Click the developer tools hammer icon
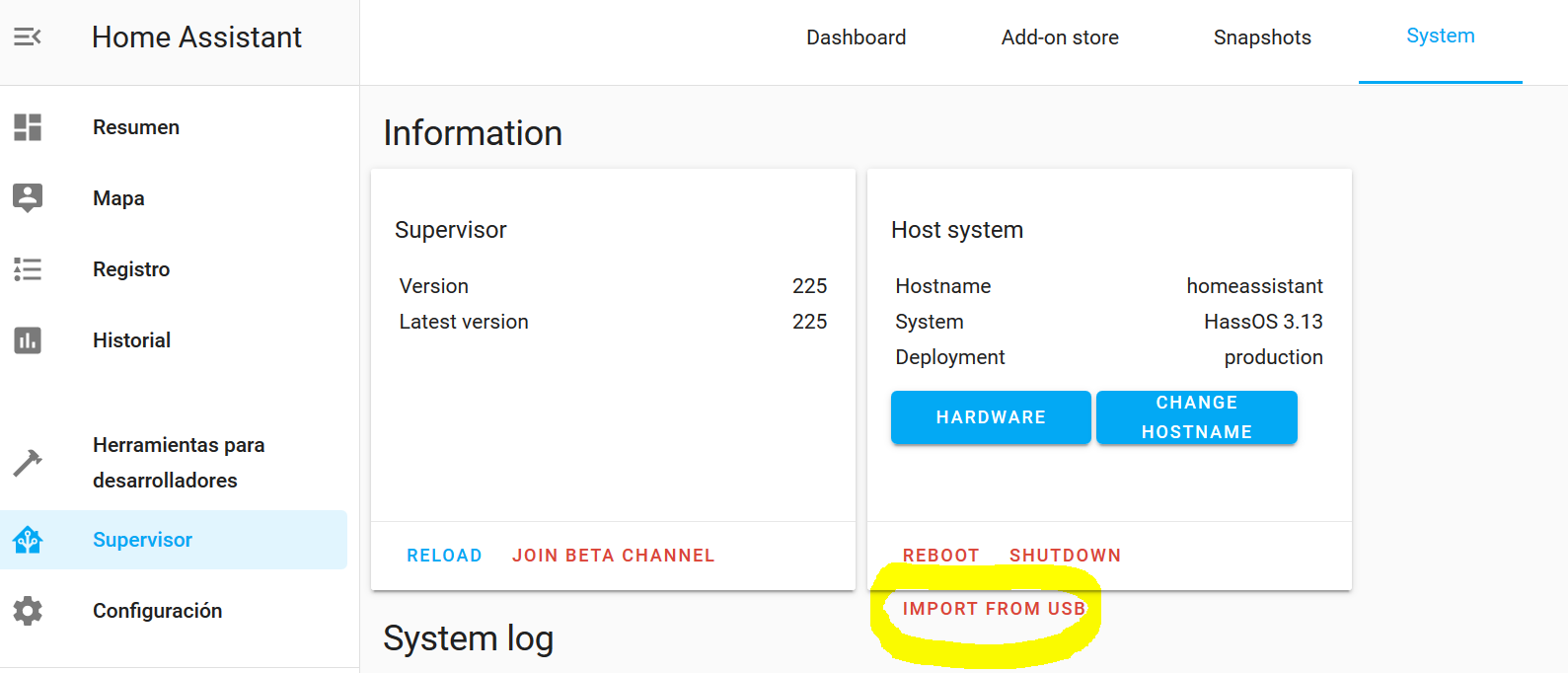 [28, 463]
